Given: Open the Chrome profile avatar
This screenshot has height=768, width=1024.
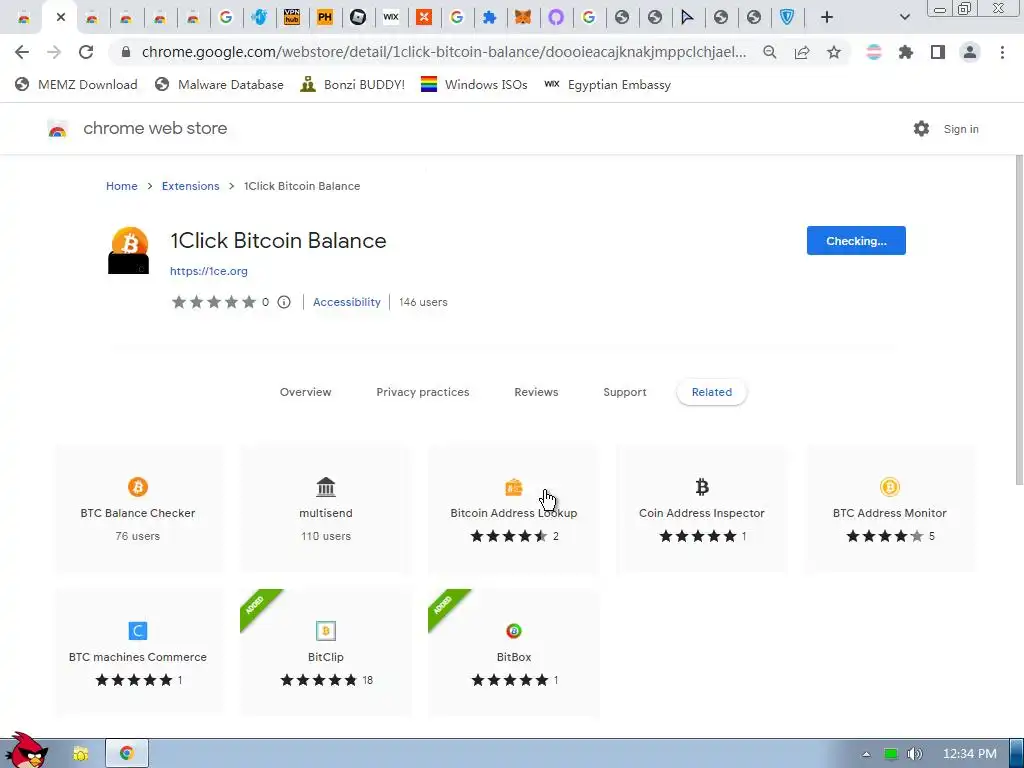Looking at the screenshot, I should [970, 52].
